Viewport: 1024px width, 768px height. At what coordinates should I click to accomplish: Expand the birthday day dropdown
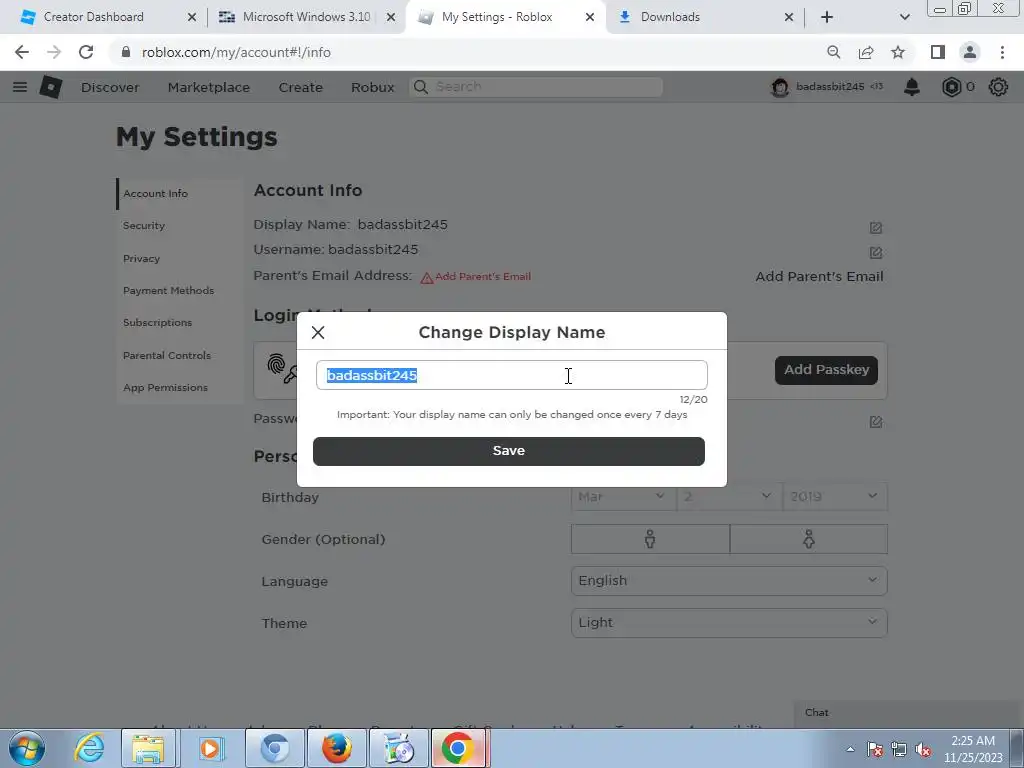coord(729,497)
